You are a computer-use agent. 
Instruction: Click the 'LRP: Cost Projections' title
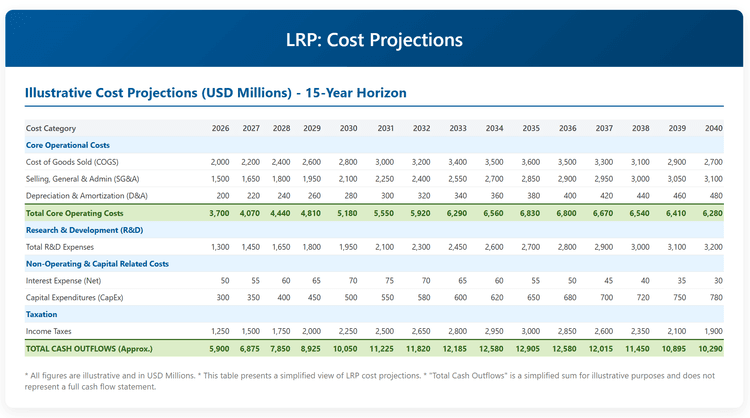(374, 40)
